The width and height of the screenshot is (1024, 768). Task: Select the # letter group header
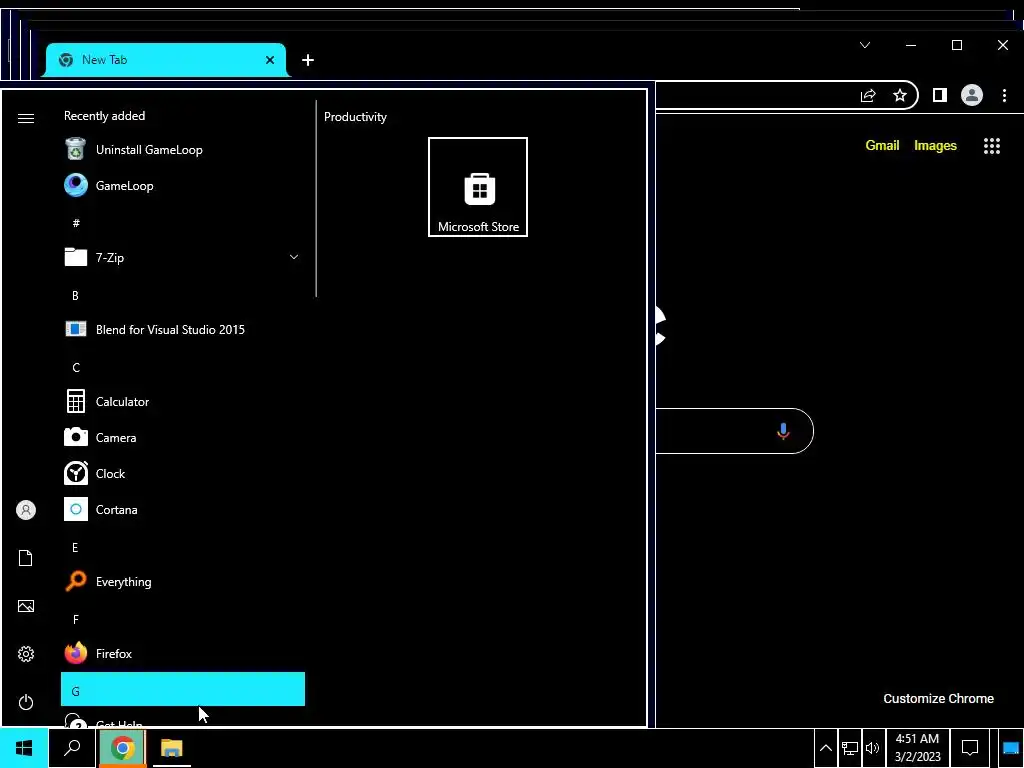click(x=183, y=223)
